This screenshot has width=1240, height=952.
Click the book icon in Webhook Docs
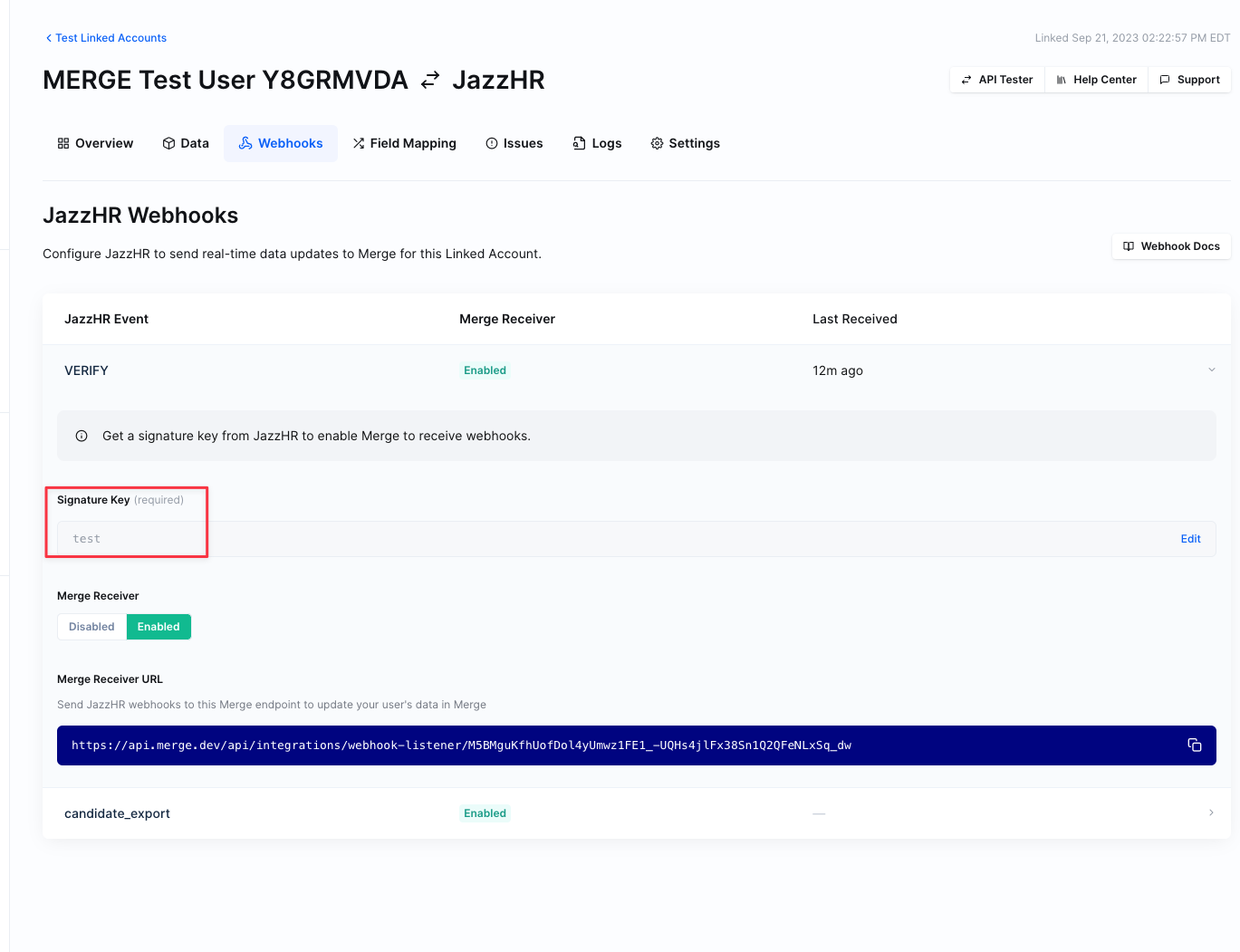pos(1129,246)
